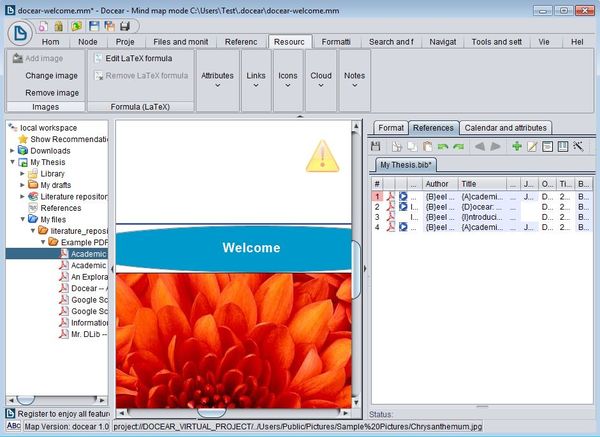Expand the Downloads tree node
This screenshot has width=600, height=437.
[12, 151]
